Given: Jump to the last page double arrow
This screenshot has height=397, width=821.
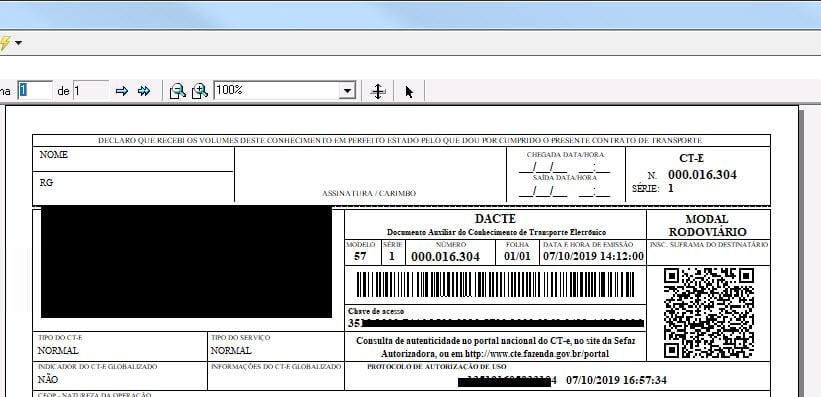Looking at the screenshot, I should pyautogui.click(x=144, y=91).
